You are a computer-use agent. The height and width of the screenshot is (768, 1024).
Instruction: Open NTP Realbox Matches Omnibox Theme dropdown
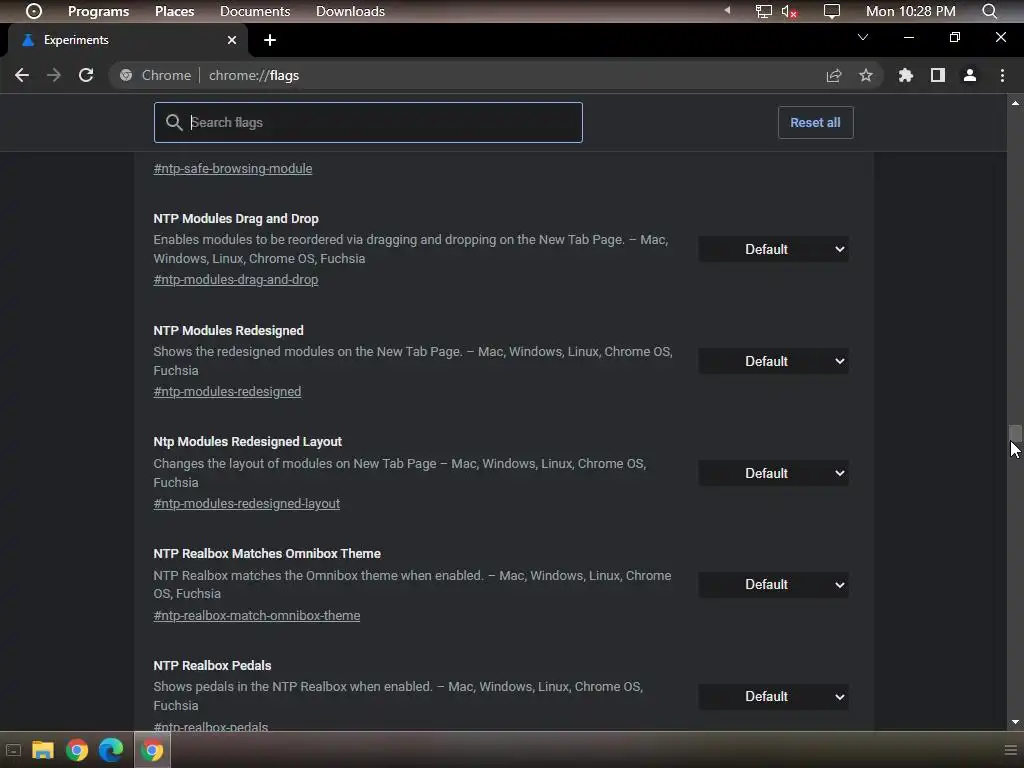(773, 584)
